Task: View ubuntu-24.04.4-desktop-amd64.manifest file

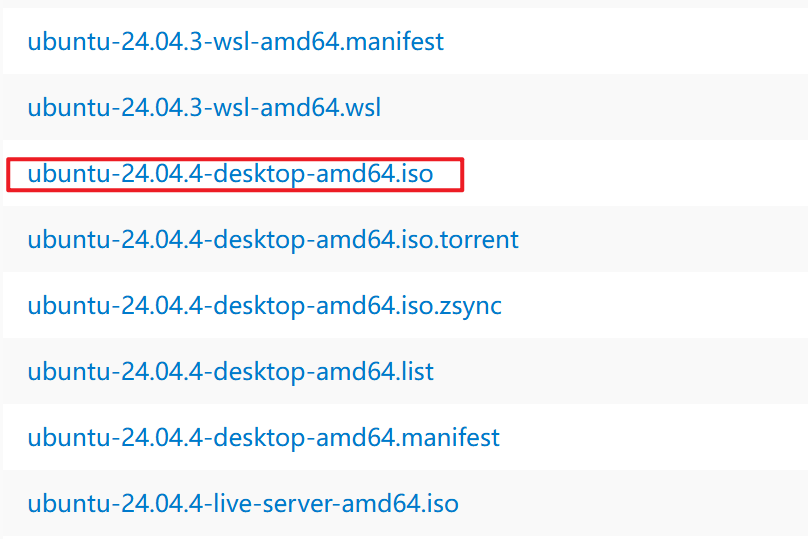Action: tap(263, 437)
